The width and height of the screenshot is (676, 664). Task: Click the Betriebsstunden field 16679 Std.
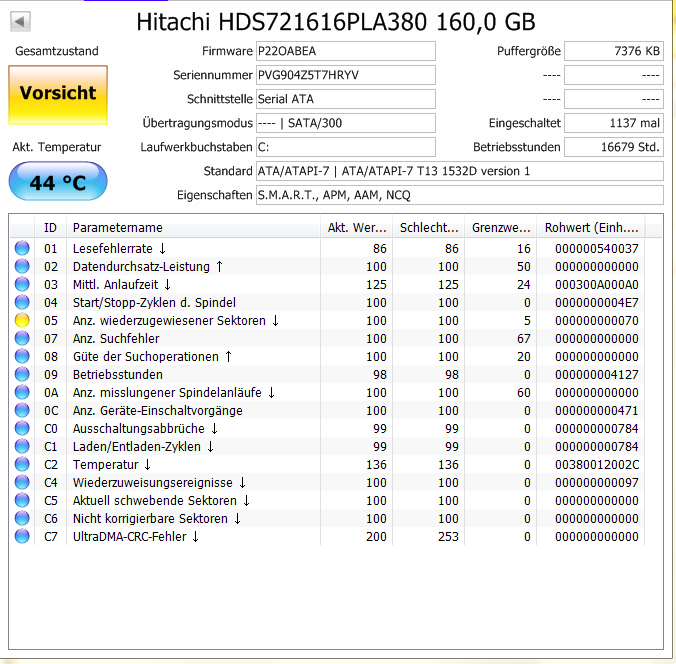click(614, 147)
